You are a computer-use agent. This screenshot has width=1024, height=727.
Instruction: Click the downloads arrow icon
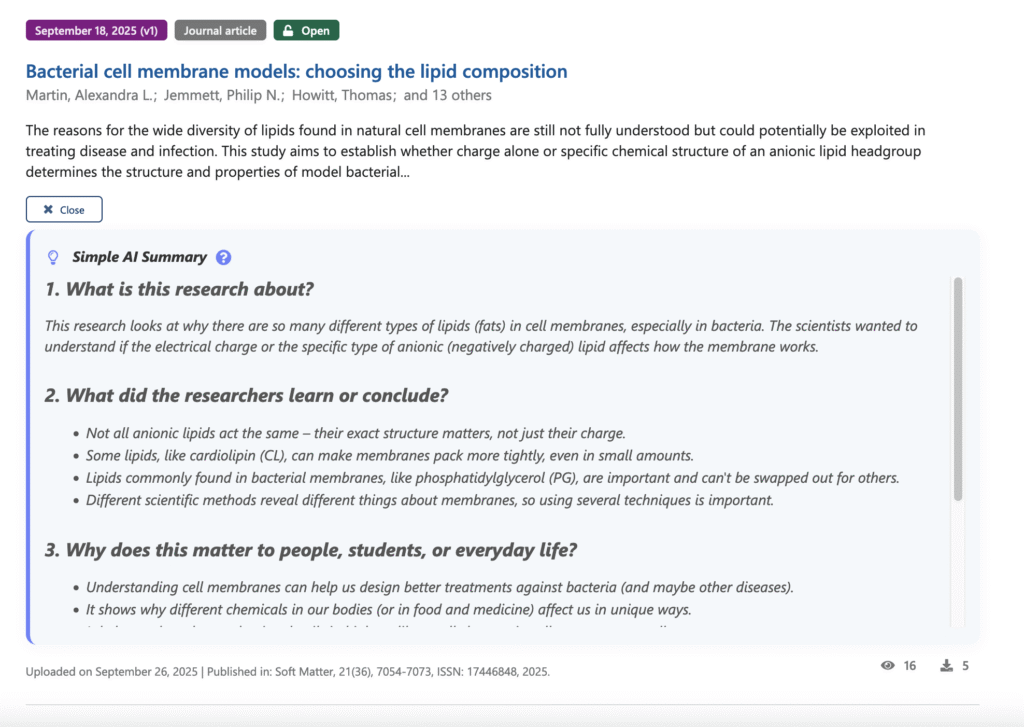[x=946, y=666]
